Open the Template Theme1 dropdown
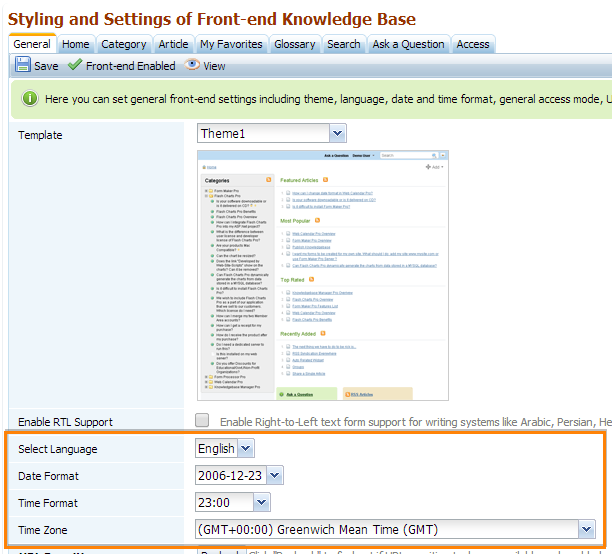 272,134
